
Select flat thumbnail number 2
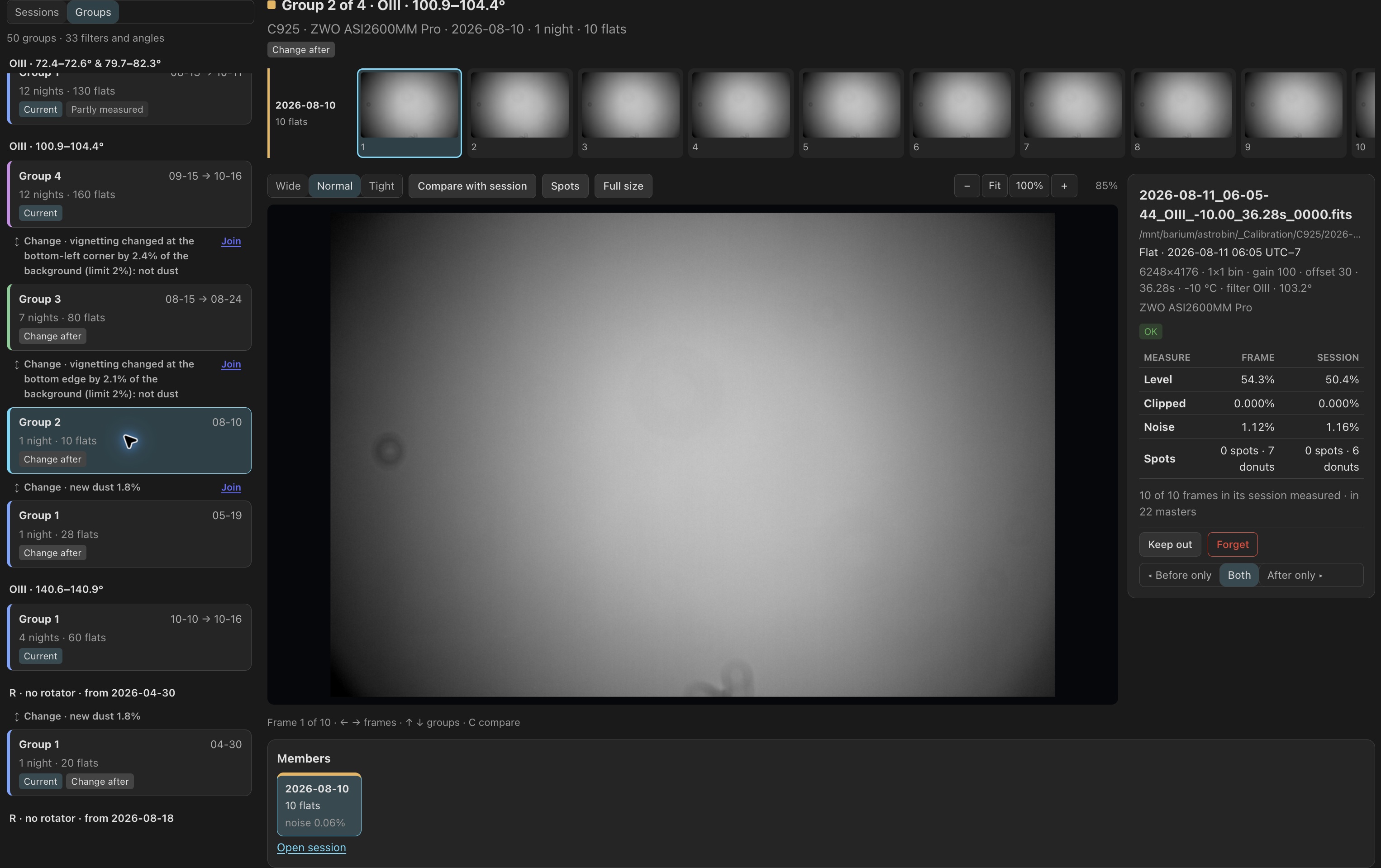tap(519, 113)
